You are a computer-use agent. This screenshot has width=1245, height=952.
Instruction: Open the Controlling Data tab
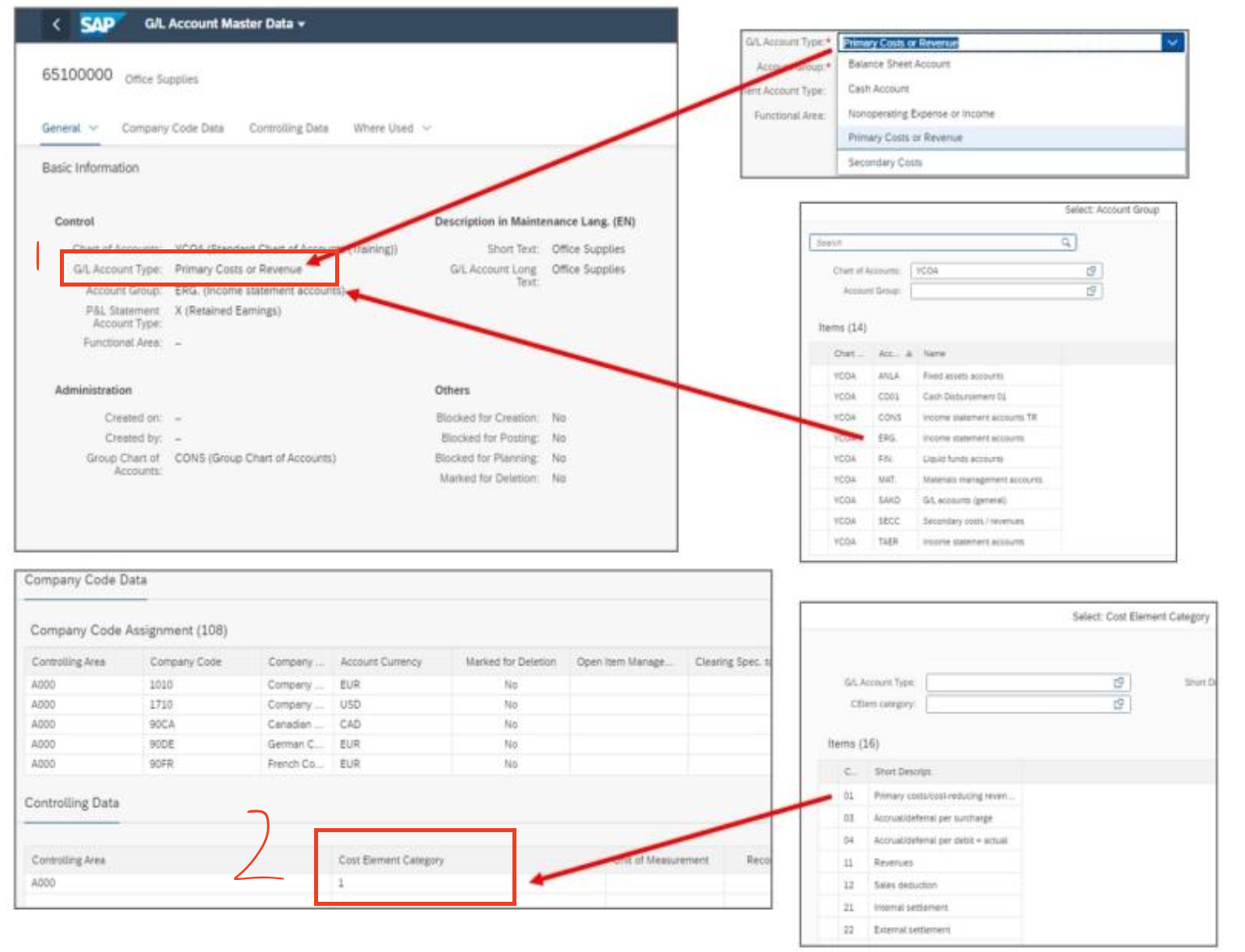(288, 128)
